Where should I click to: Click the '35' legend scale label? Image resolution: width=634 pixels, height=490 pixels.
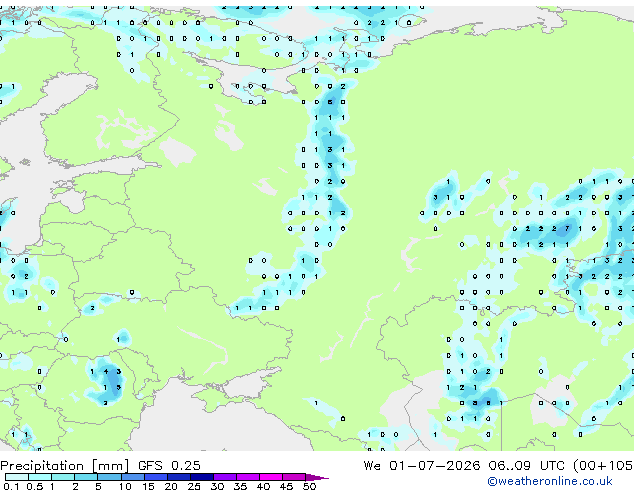240,486
